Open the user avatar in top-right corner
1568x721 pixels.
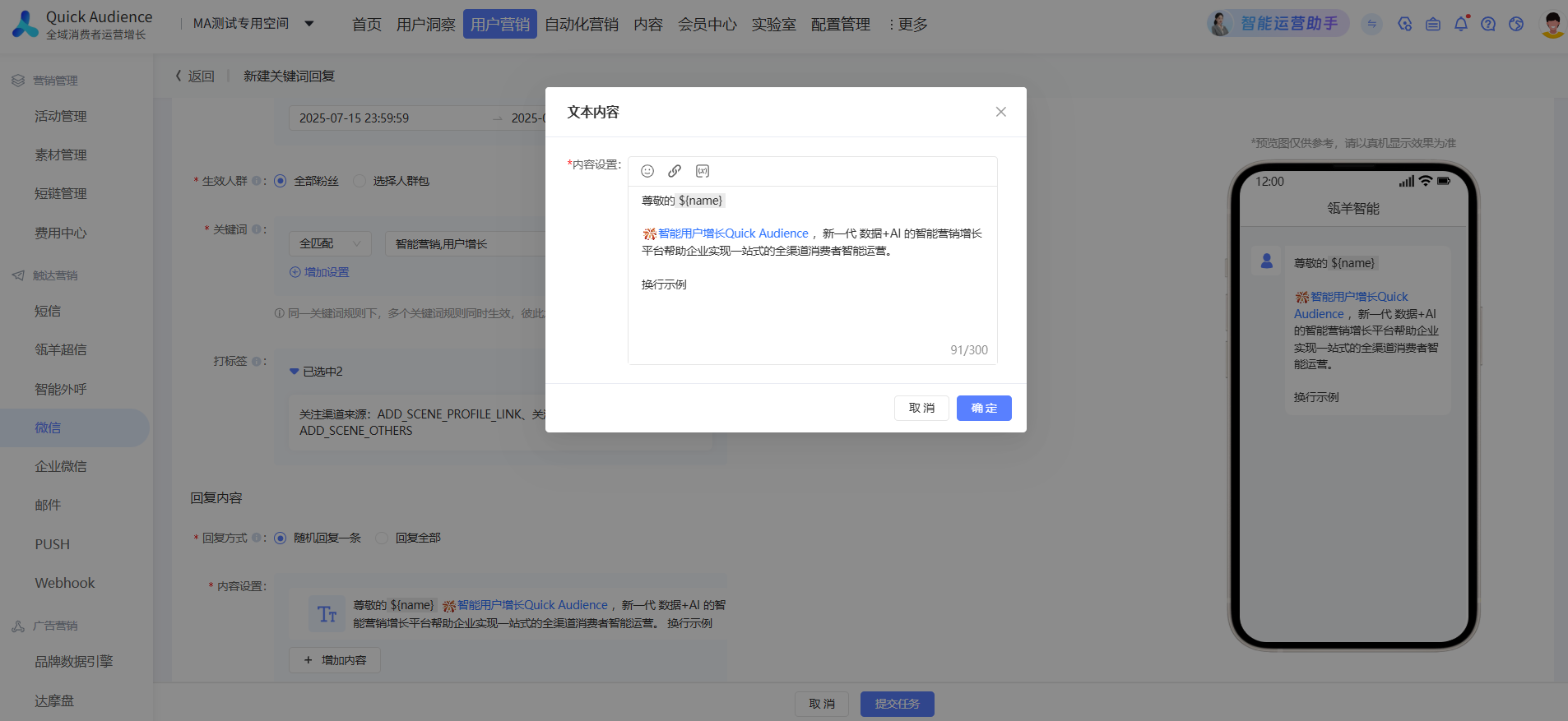pos(1552,24)
